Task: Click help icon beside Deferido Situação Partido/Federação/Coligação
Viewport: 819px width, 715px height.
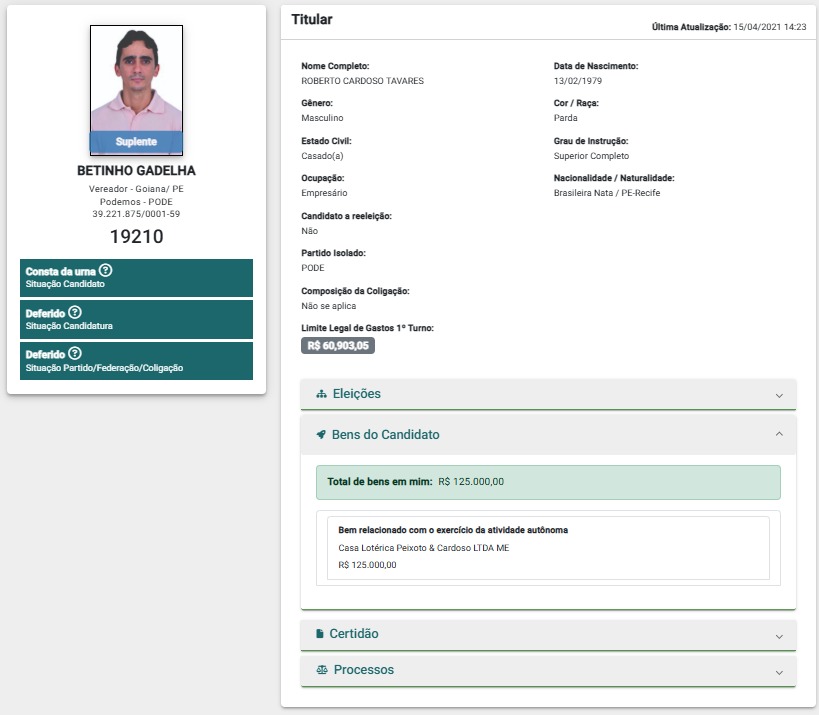Action: 75,354
